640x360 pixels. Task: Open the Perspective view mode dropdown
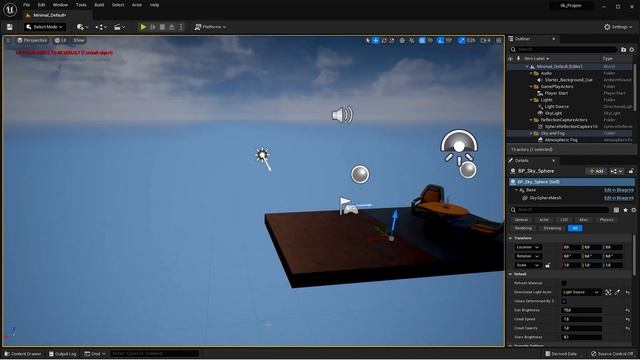(32, 40)
